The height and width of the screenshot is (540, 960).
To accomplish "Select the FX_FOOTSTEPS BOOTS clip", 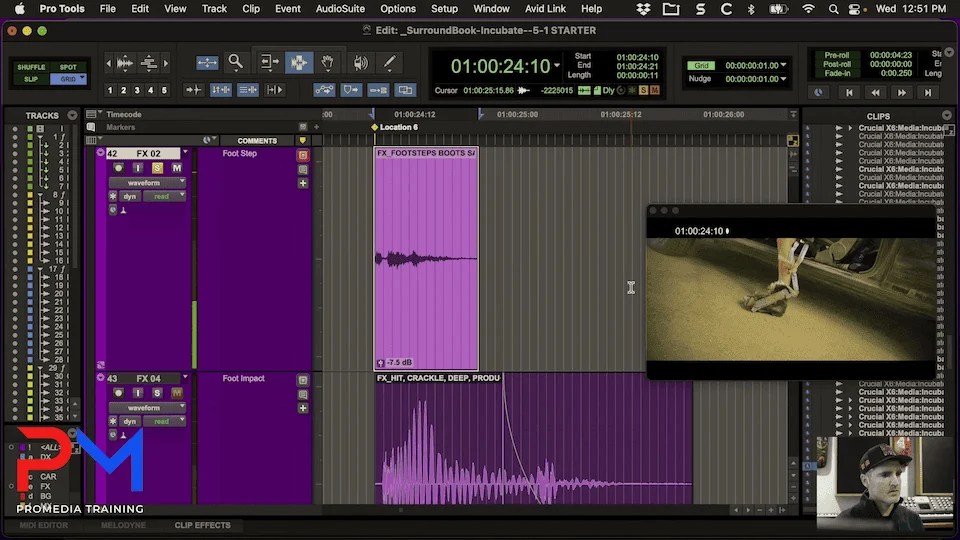I will click(426, 258).
